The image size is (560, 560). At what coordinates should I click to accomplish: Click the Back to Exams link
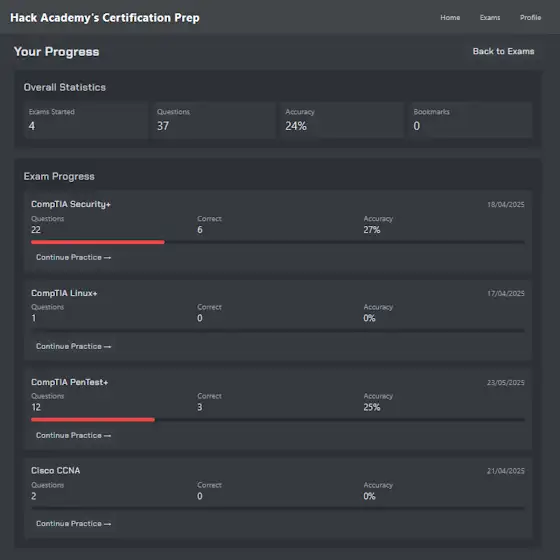click(503, 51)
